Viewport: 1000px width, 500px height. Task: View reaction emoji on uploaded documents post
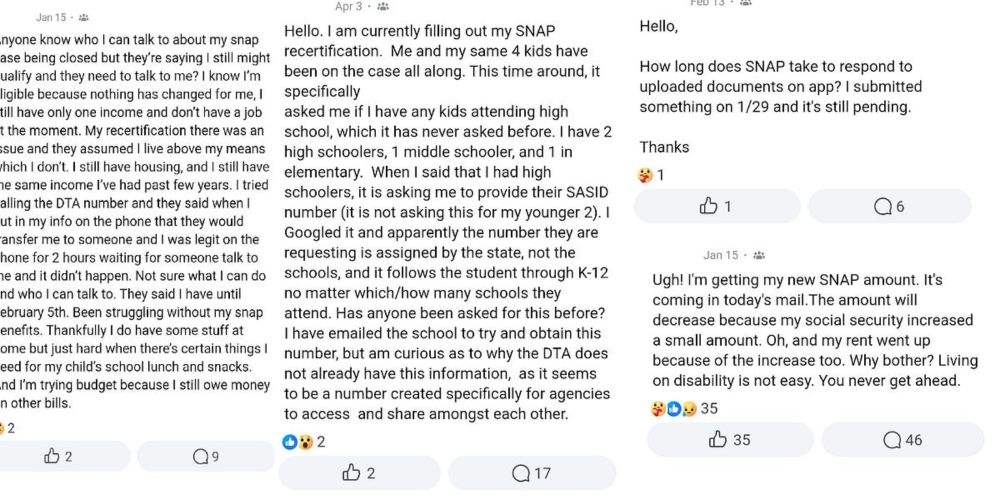(651, 175)
